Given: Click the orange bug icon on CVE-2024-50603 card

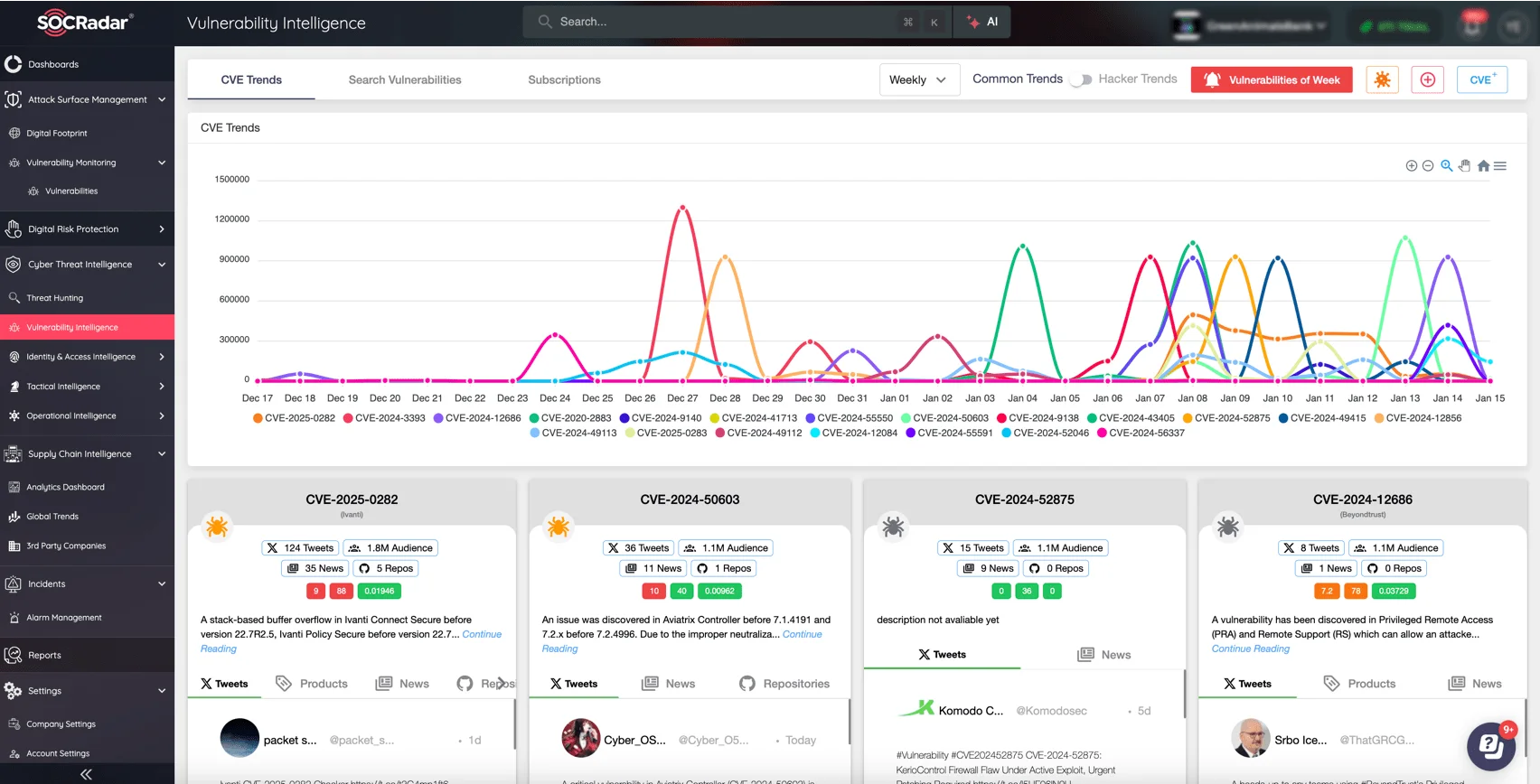Looking at the screenshot, I should (559, 526).
